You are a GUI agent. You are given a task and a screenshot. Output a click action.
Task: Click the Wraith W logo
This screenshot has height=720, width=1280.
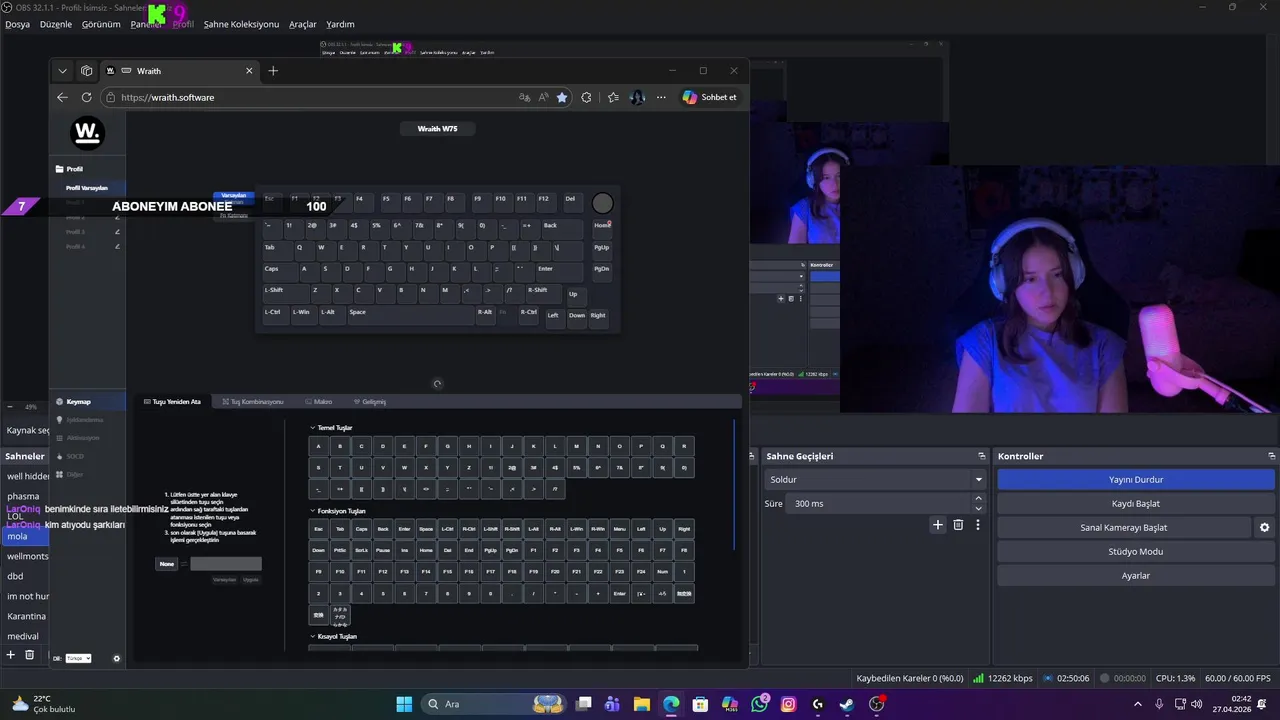click(88, 132)
